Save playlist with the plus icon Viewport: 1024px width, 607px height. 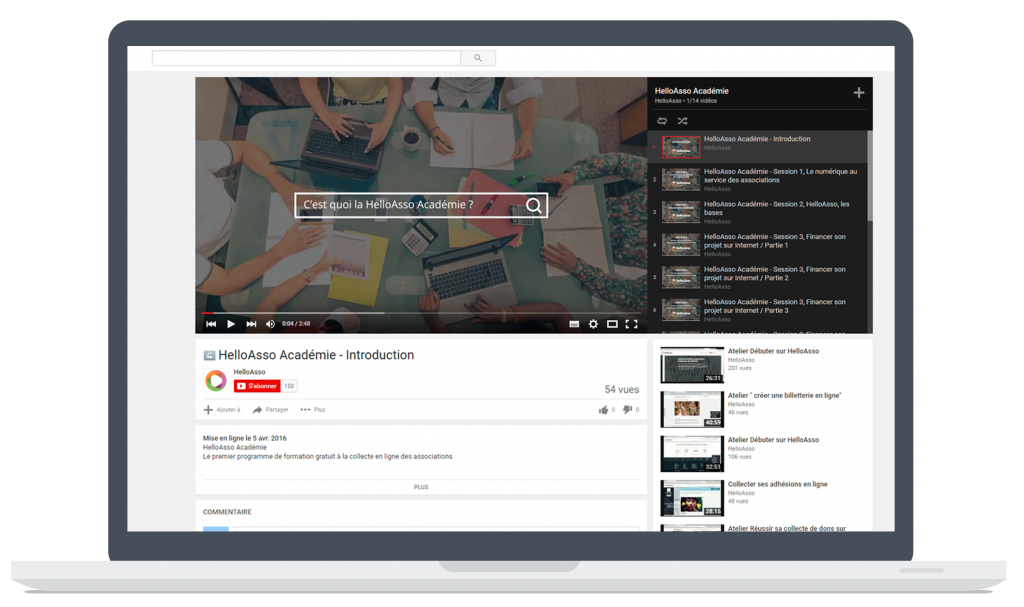click(x=859, y=93)
